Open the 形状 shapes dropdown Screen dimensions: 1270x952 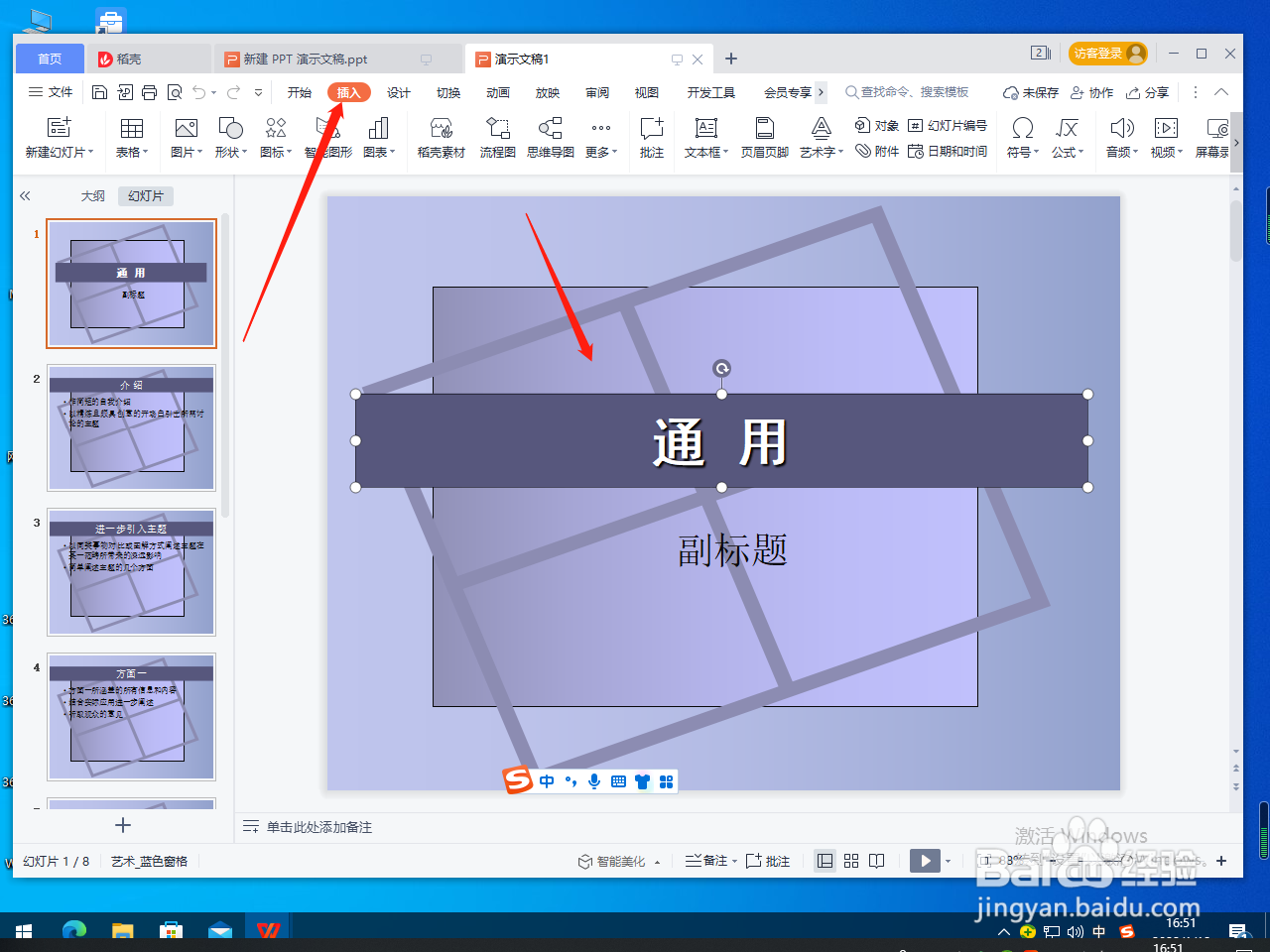tap(229, 137)
